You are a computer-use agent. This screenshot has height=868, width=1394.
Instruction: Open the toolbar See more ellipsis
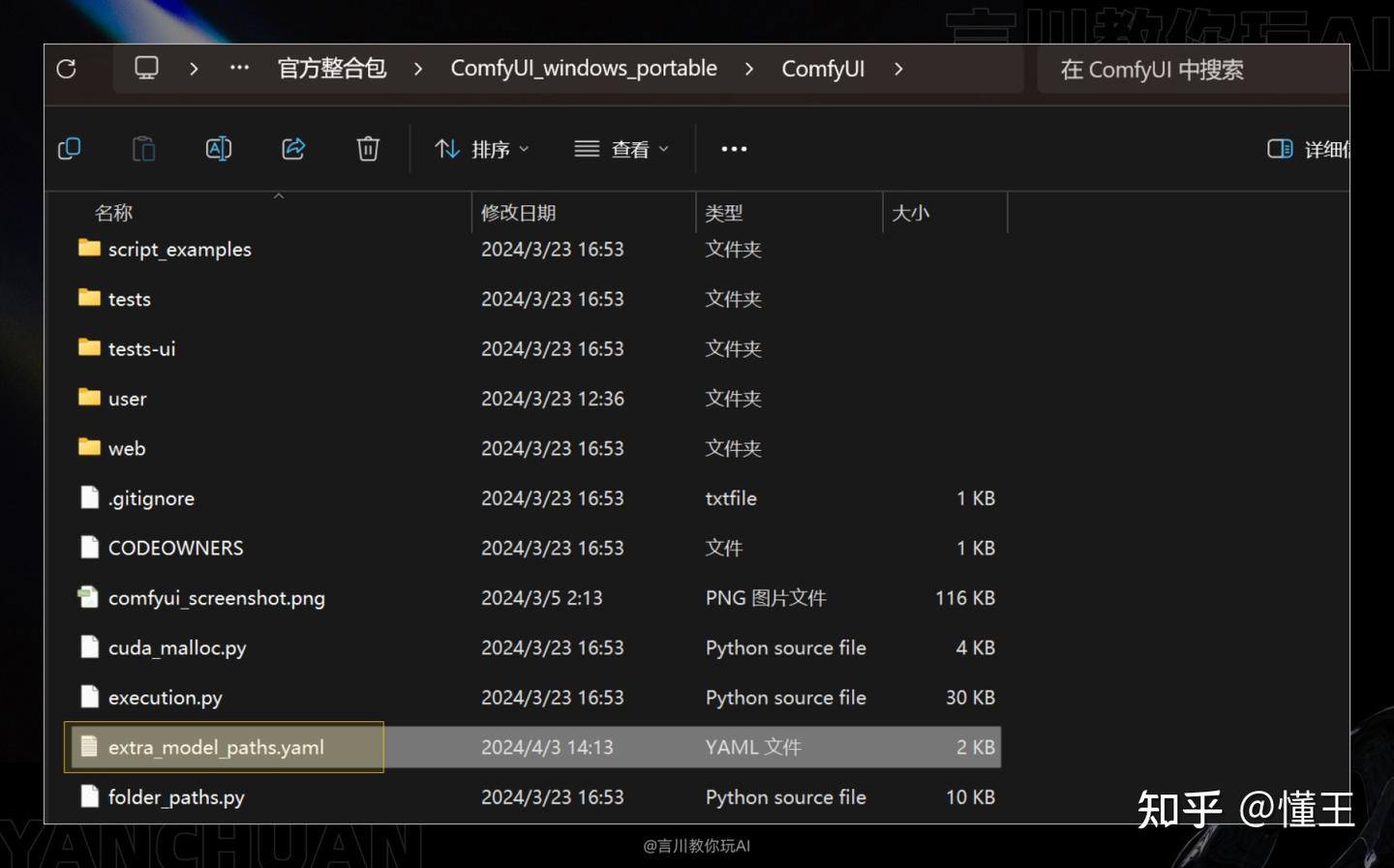[734, 149]
